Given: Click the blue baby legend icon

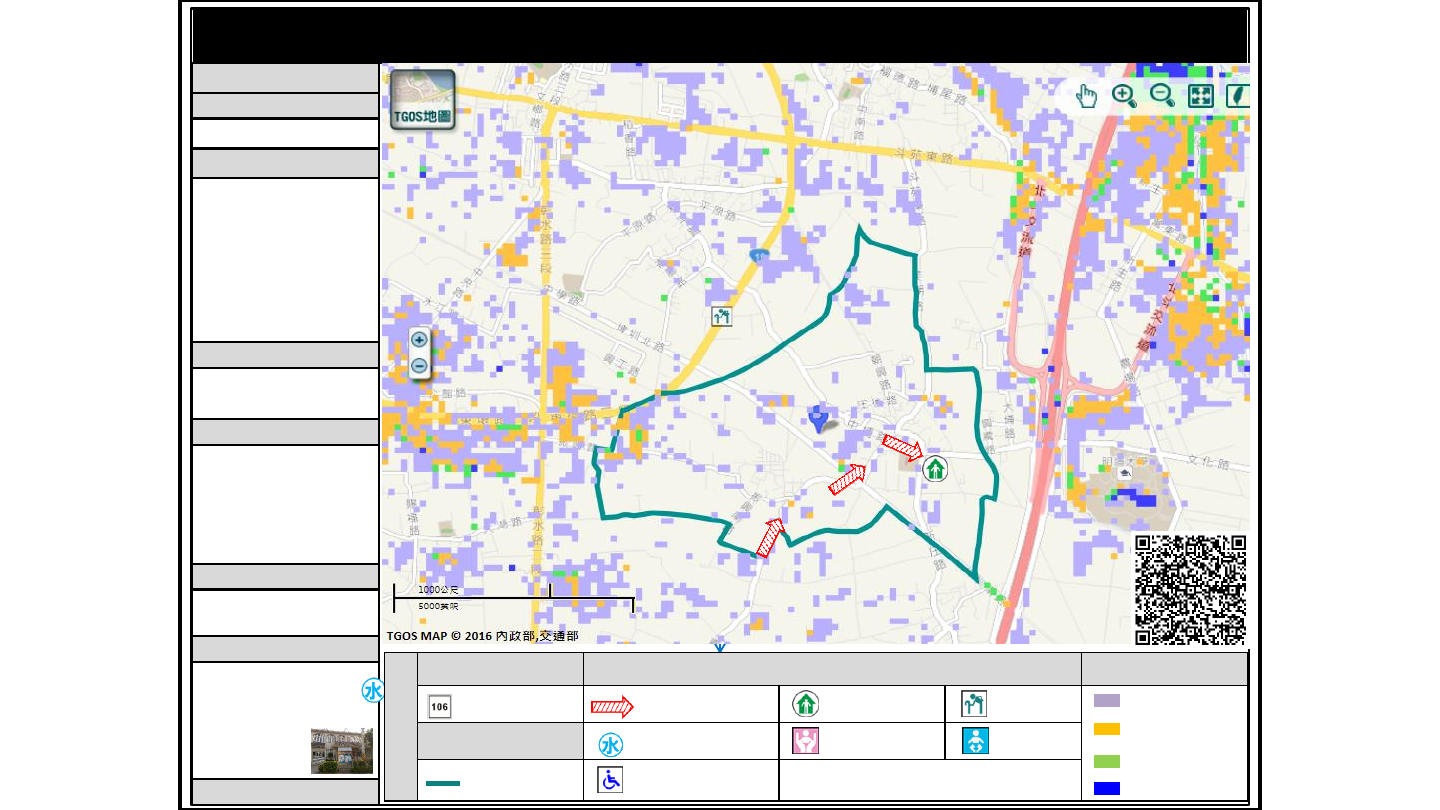Looking at the screenshot, I should 975,741.
